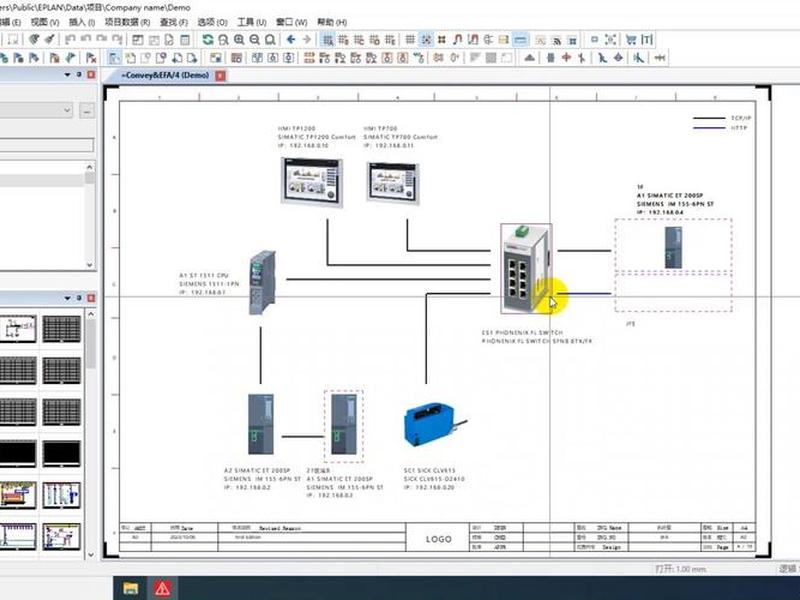Click the zoom in magnifier icon
Screen dimensions: 800x600
(239, 40)
